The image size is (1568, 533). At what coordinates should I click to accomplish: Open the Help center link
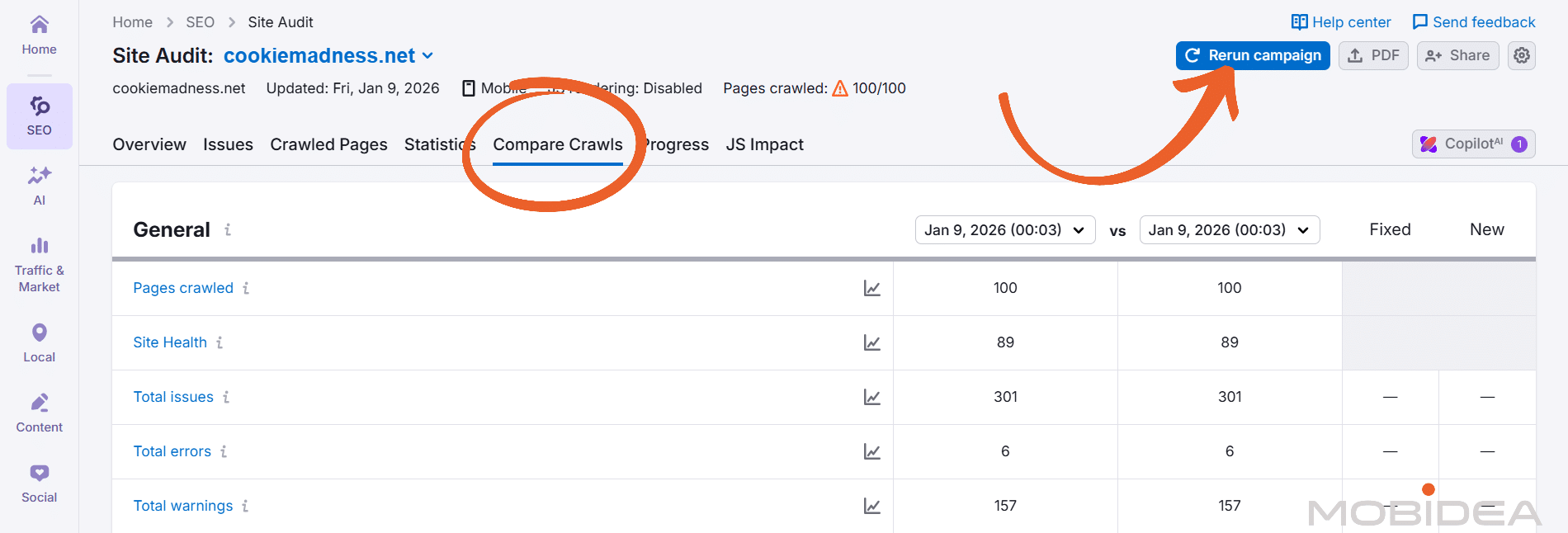tap(1341, 22)
